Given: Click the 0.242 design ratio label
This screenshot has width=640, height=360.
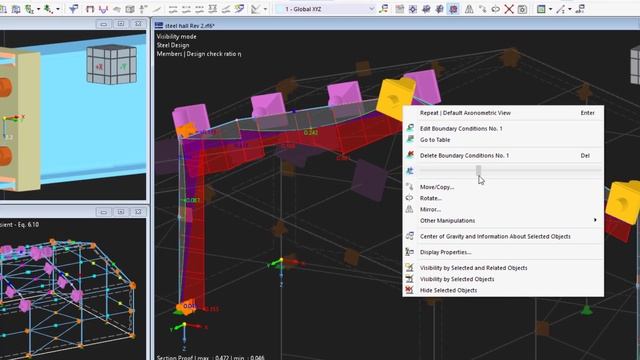Looking at the screenshot, I should [311, 132].
